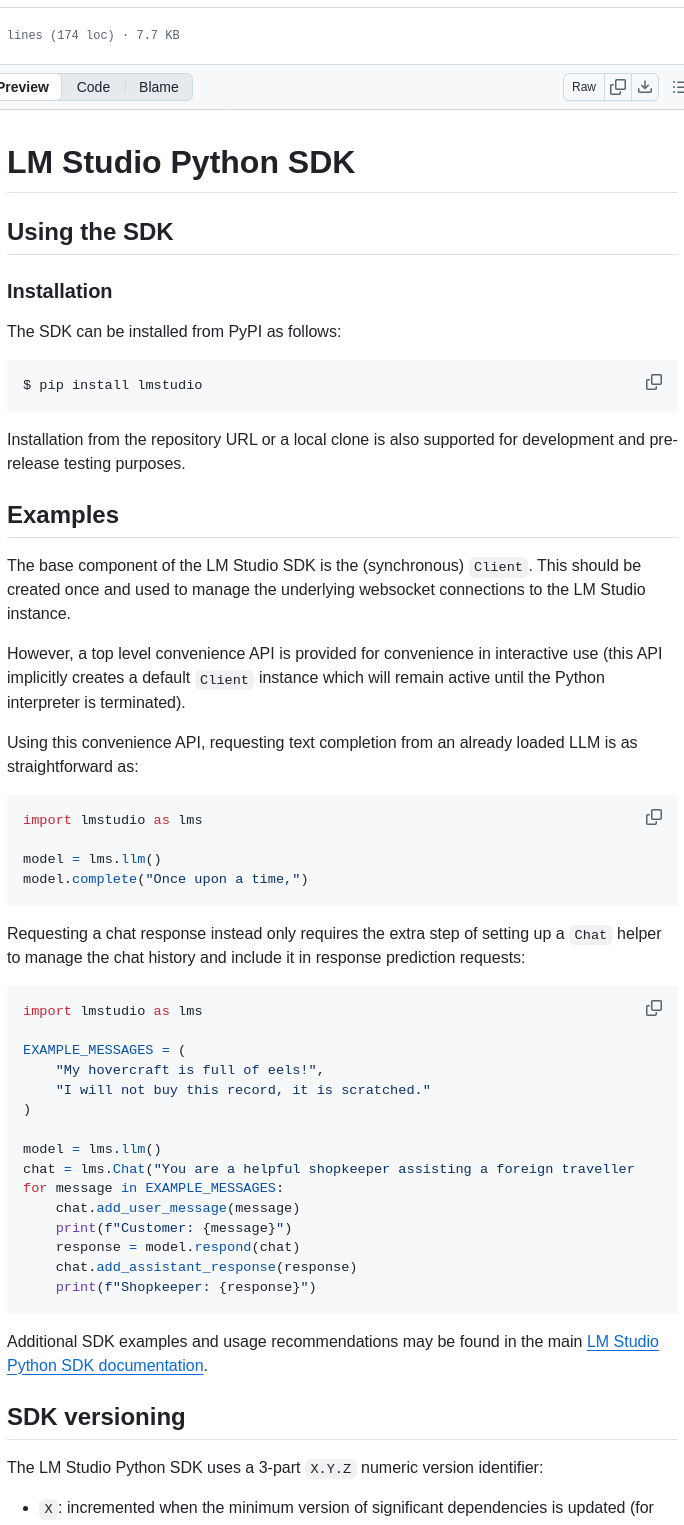This screenshot has height=1525, width=684.
Task: Open the file outline panel
Action: (x=678, y=87)
